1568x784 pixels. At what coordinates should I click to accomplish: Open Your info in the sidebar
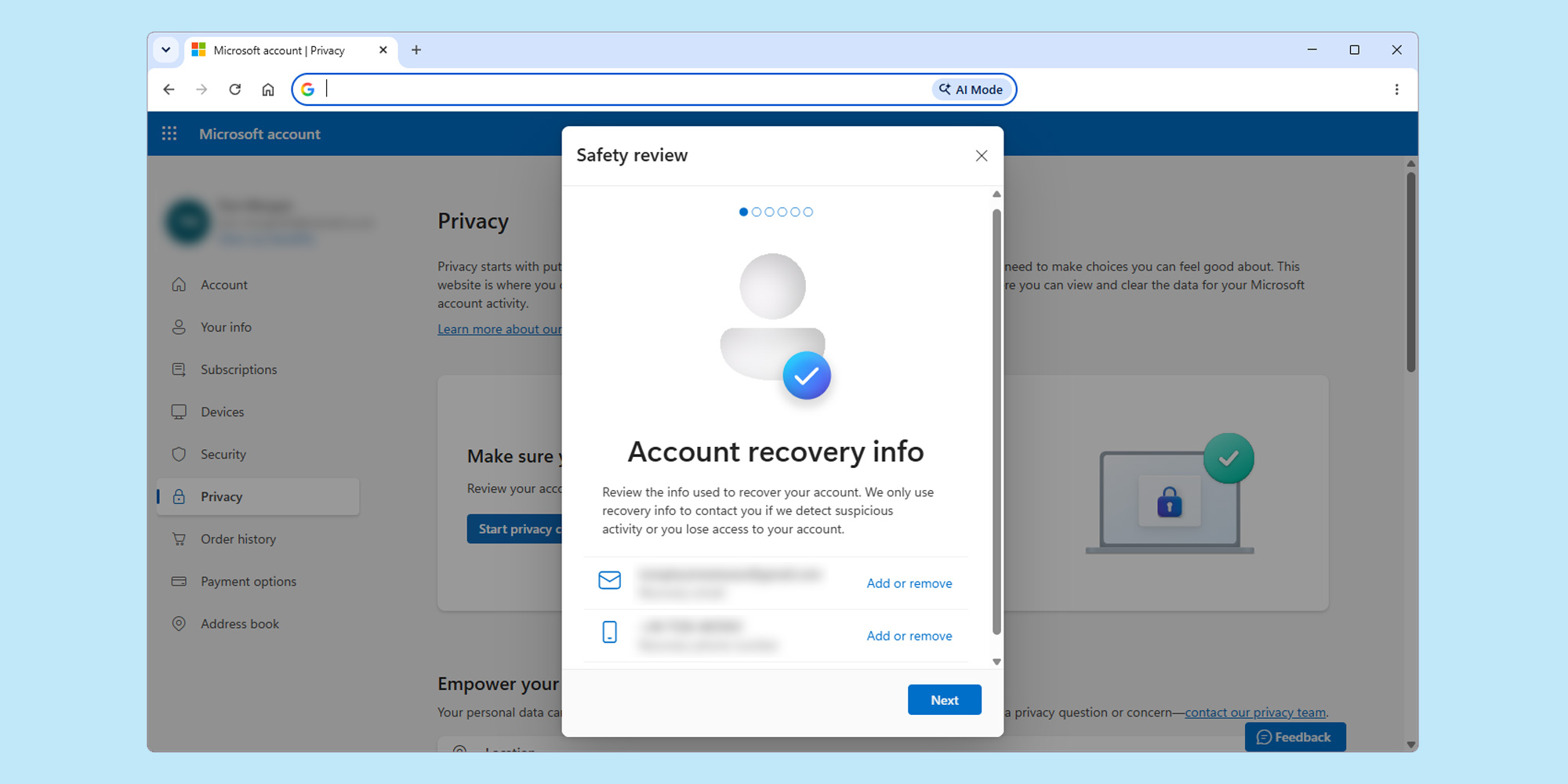click(258, 327)
